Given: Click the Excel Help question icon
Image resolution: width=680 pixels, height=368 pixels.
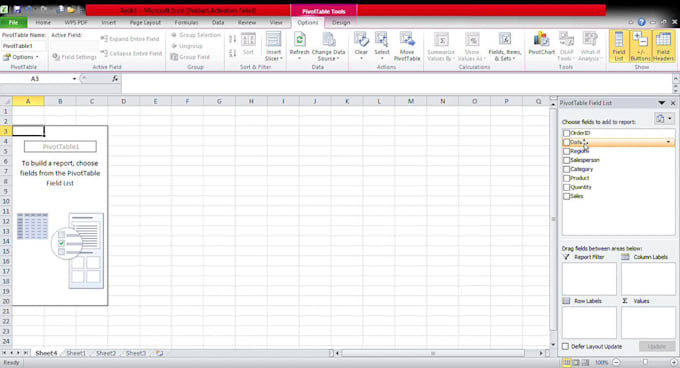Looking at the screenshot, I should tap(641, 22).
